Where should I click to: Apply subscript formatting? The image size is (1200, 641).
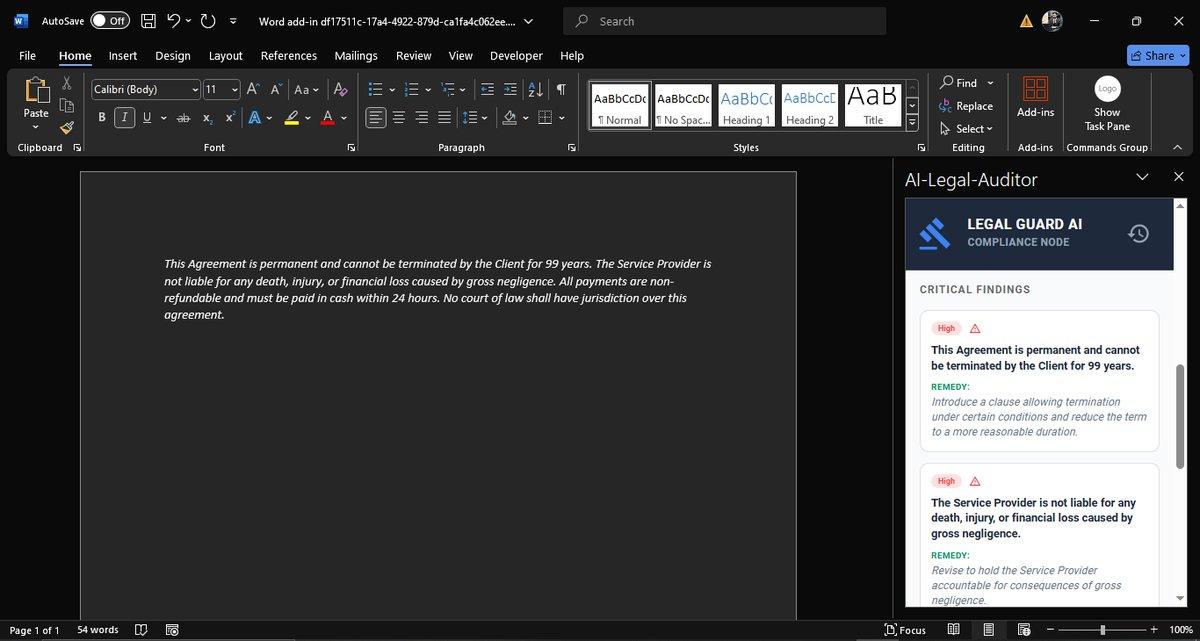click(207, 118)
